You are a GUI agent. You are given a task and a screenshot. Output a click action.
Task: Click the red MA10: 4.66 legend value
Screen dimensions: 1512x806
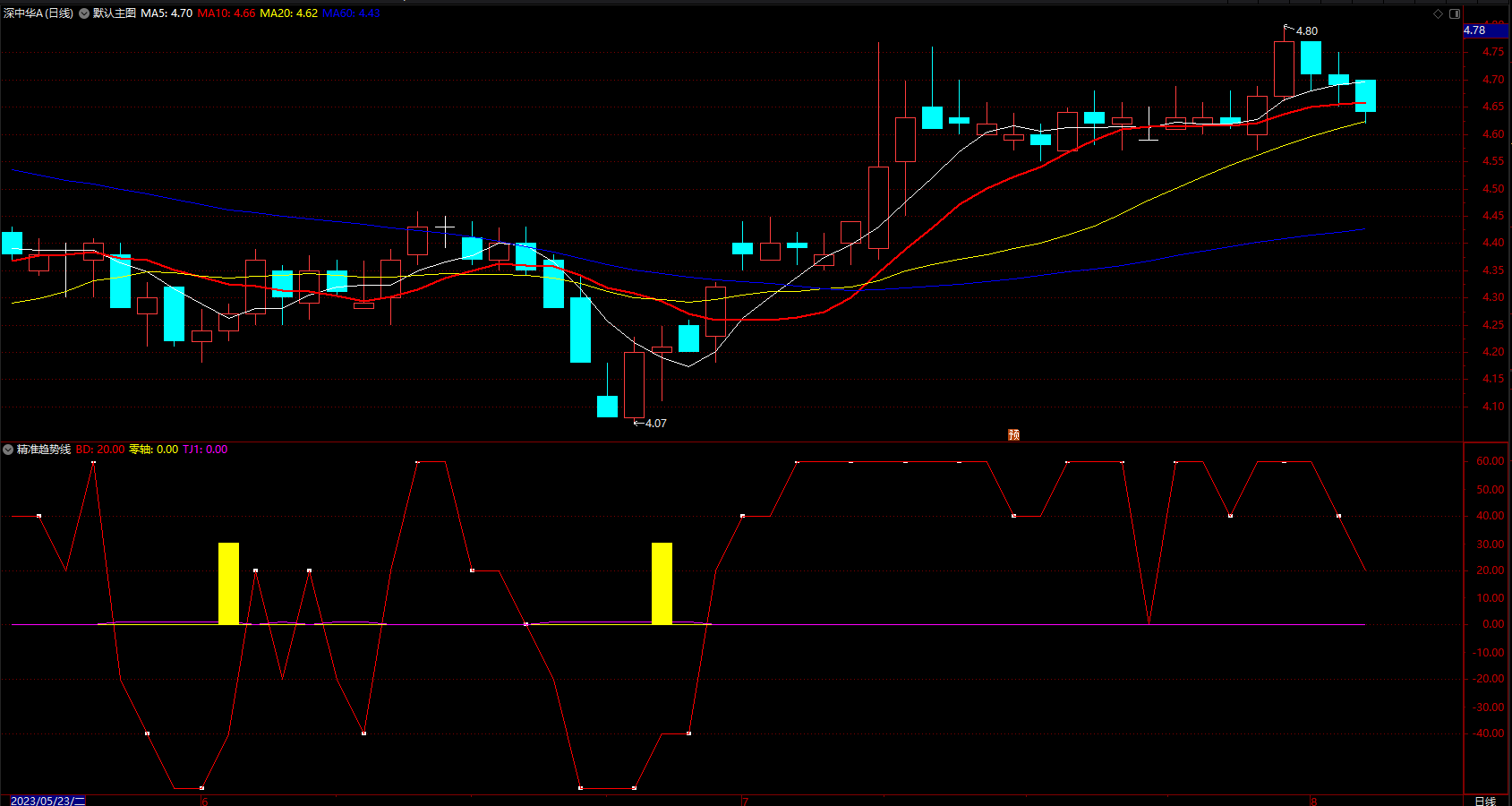tap(226, 13)
